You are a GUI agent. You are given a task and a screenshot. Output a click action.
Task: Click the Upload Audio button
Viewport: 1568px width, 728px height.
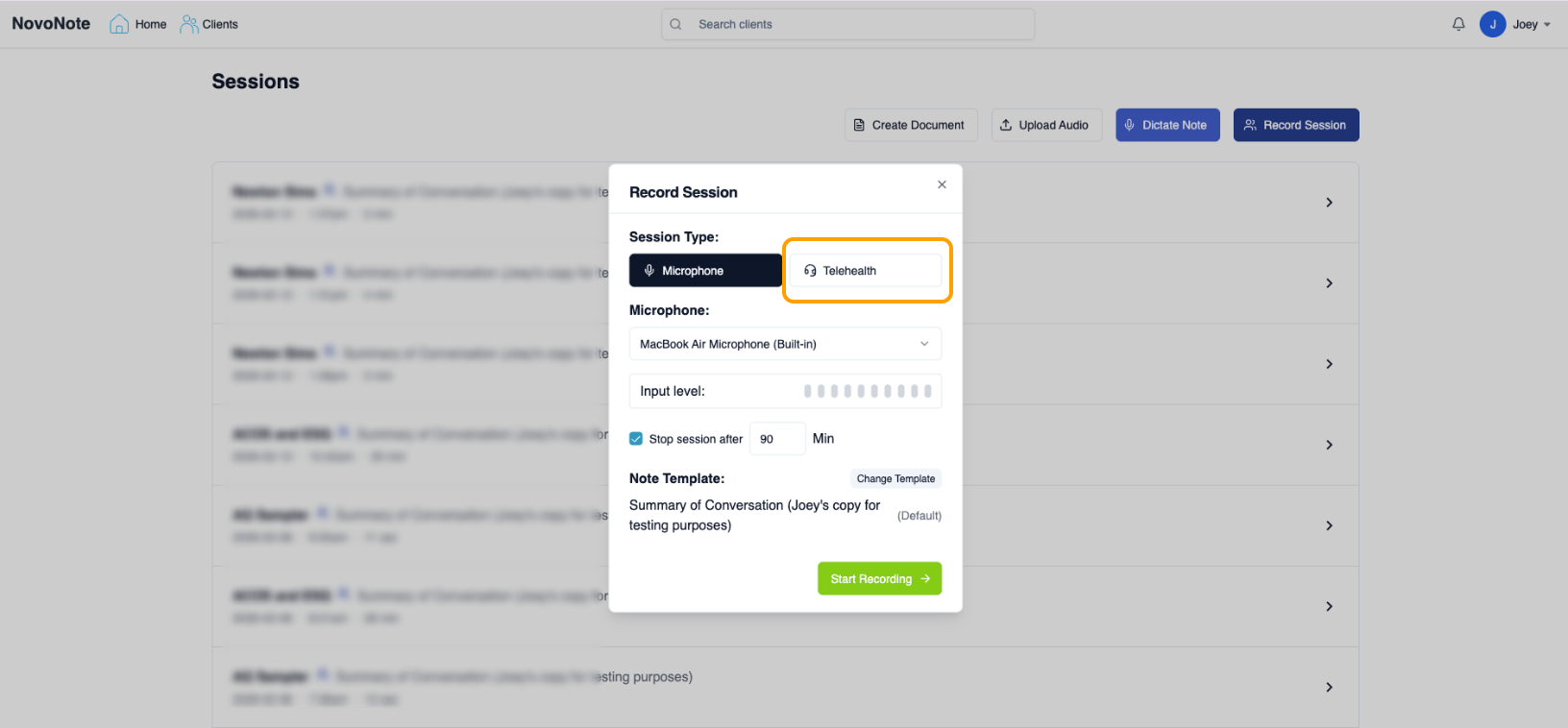(x=1045, y=125)
